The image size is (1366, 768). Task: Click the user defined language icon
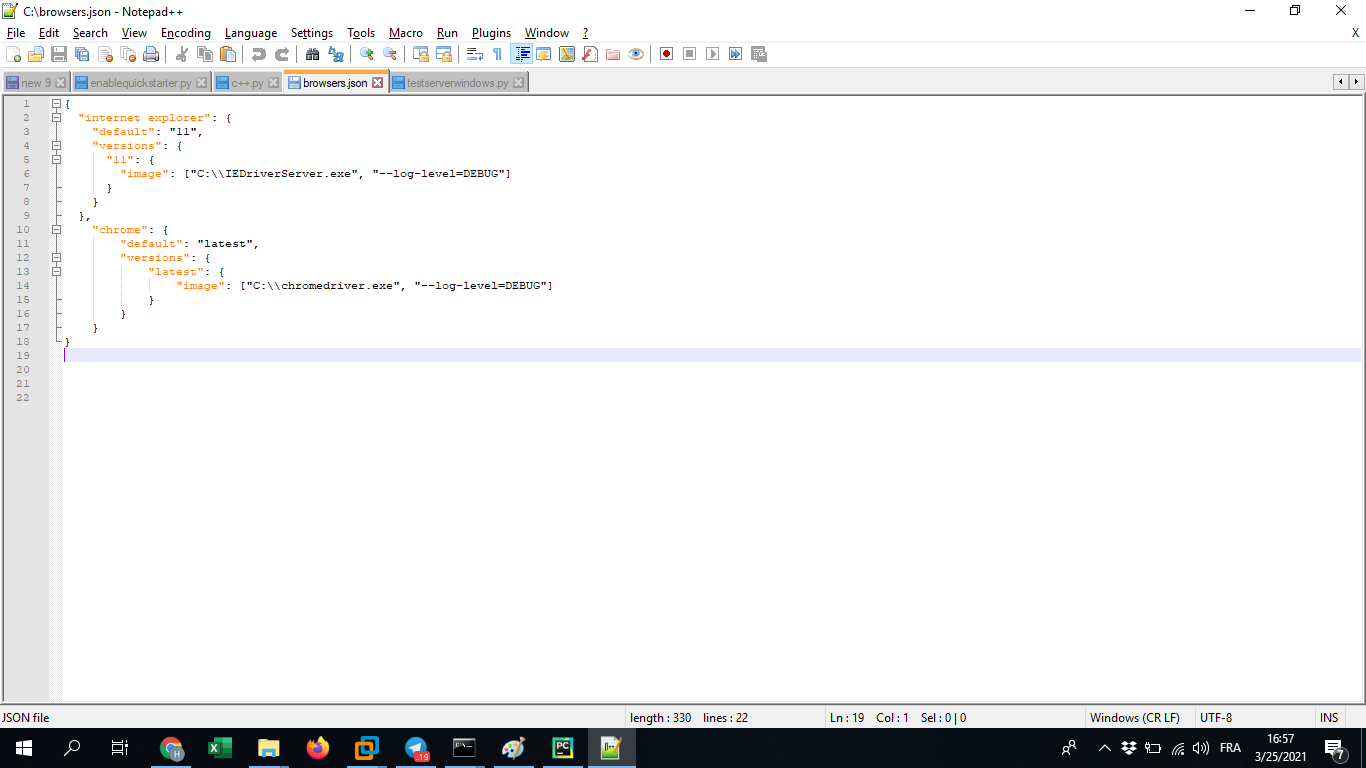pyautogui.click(x=544, y=54)
